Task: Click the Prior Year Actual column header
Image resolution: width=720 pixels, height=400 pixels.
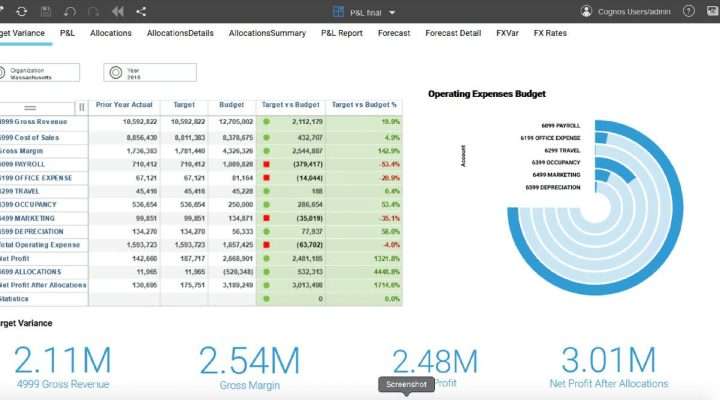Action: point(124,105)
